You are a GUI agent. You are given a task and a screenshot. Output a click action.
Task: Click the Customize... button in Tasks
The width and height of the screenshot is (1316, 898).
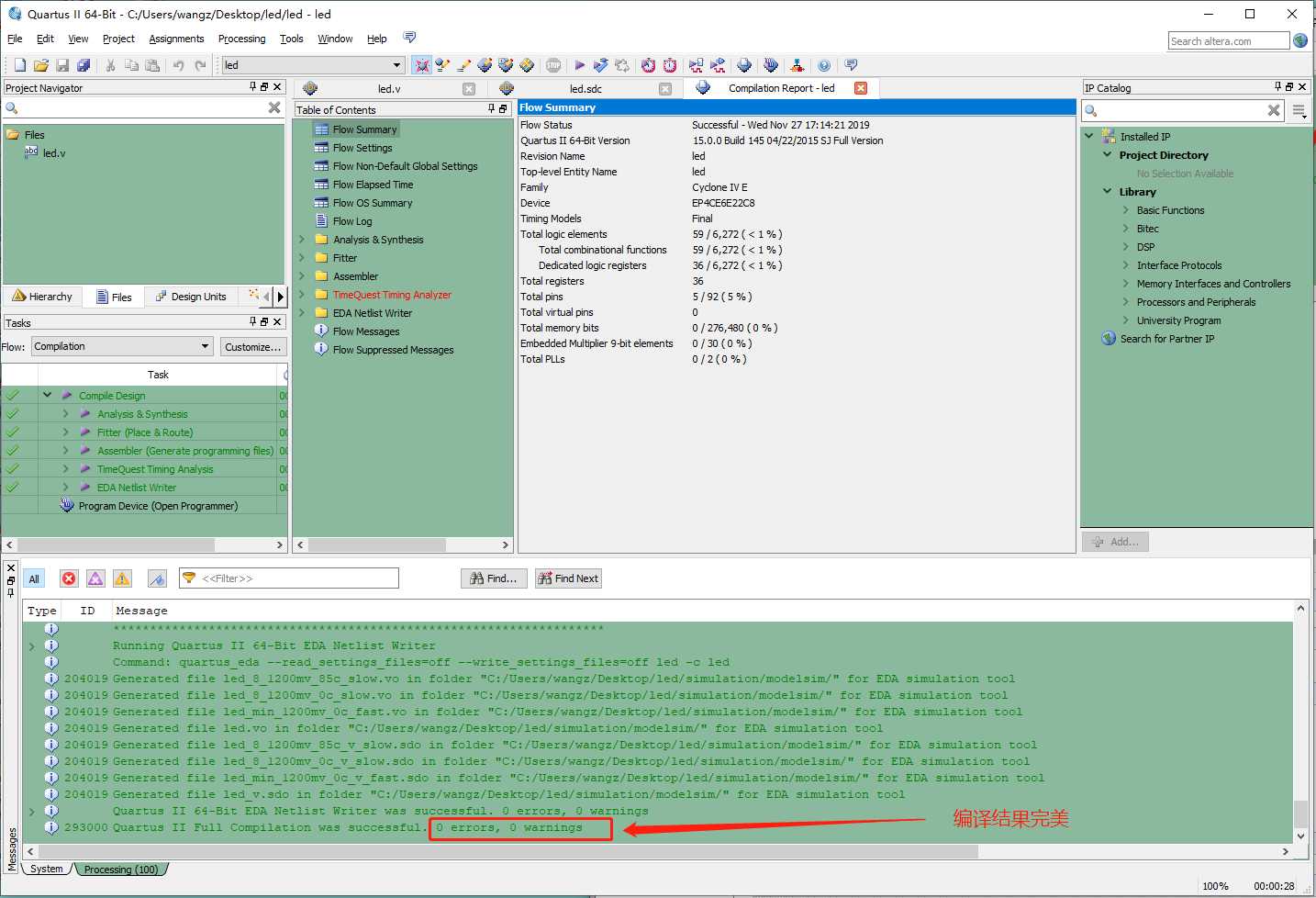pos(253,346)
